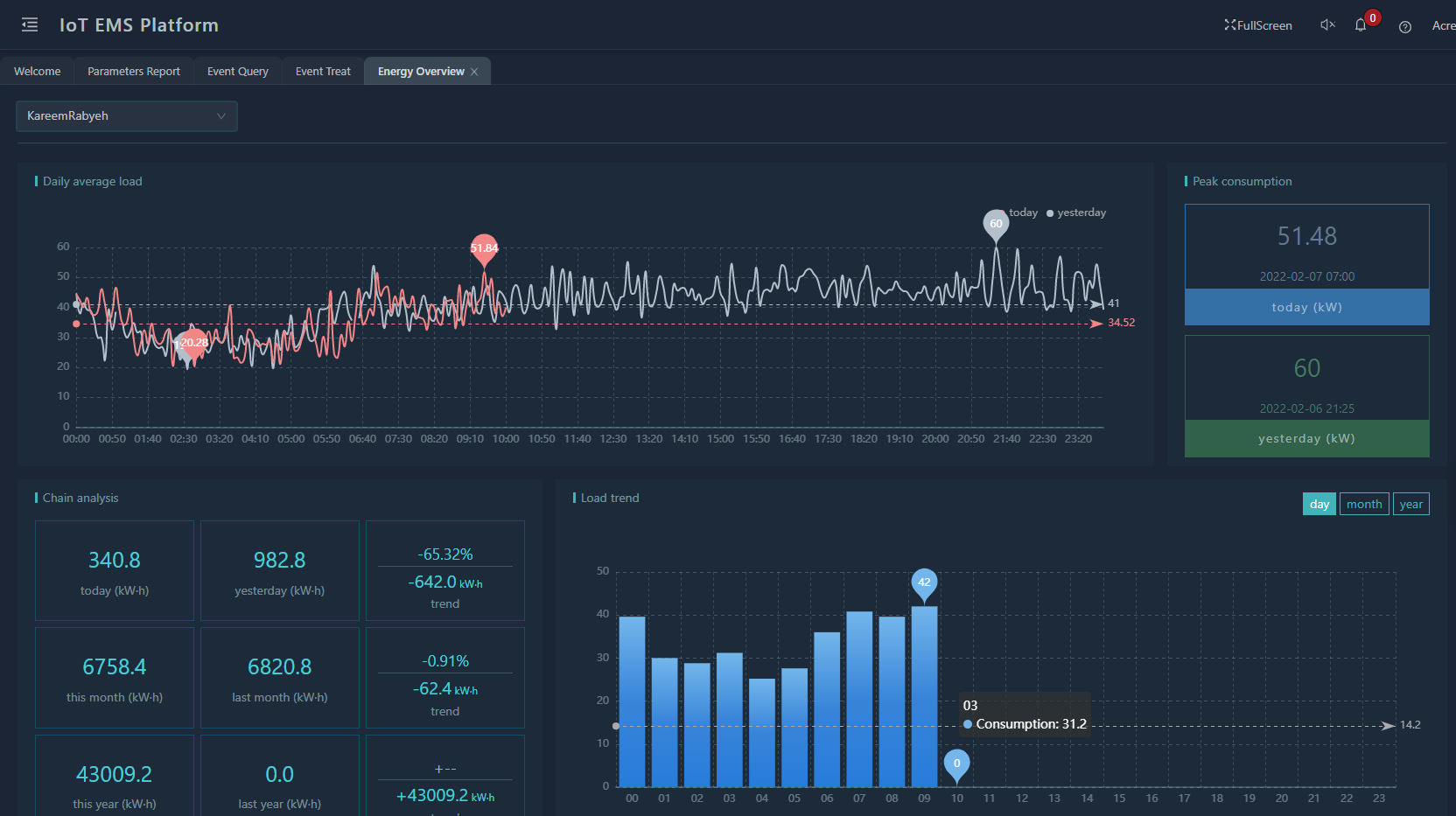Viewport: 1456px width, 816px height.
Task: Select the 'day' load trend view
Action: click(x=1319, y=504)
